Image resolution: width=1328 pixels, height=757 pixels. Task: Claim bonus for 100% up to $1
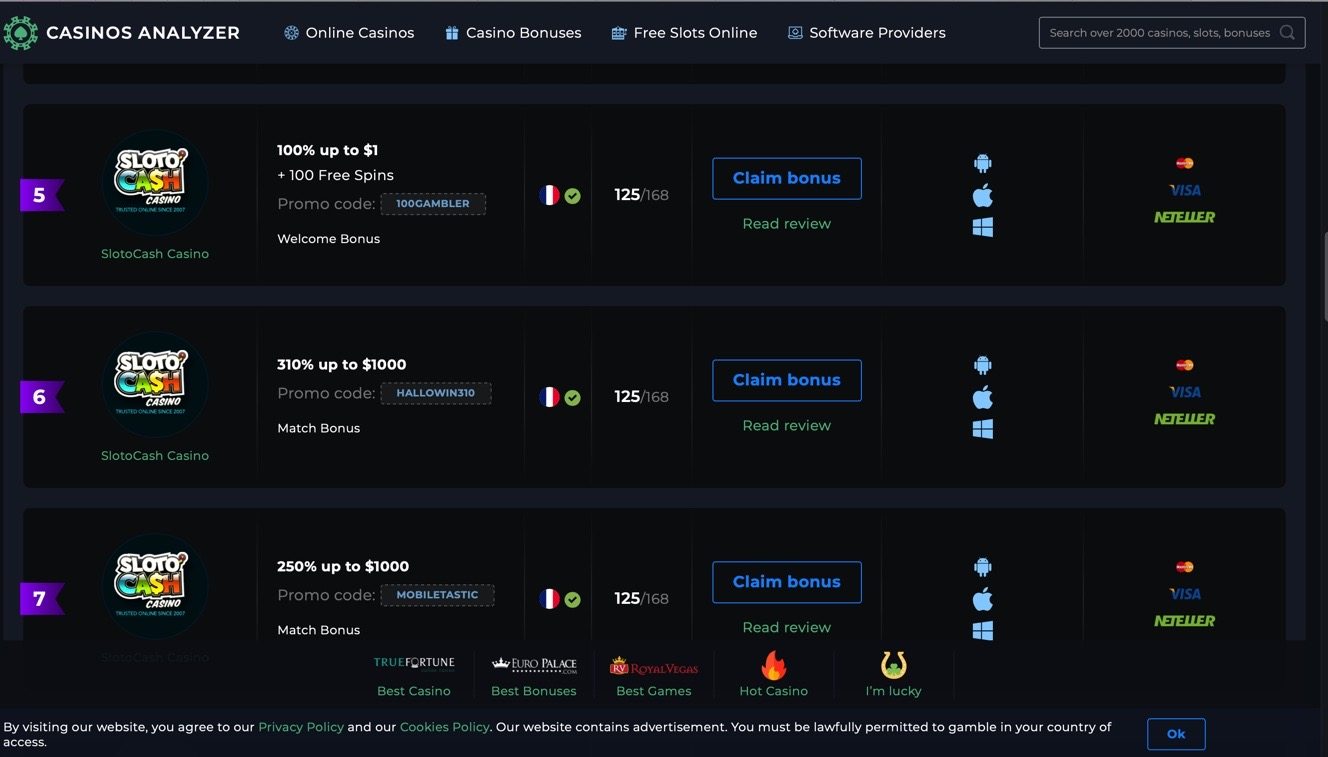(787, 178)
